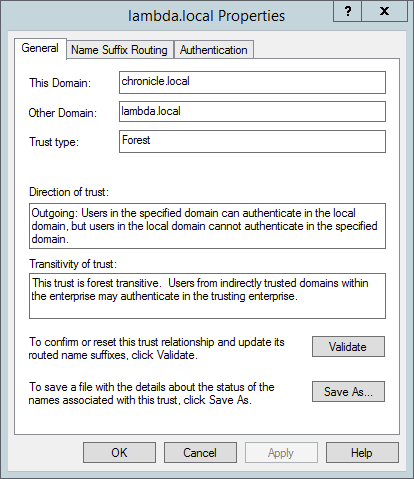
Task: Click the Save As... button
Action: tap(348, 392)
